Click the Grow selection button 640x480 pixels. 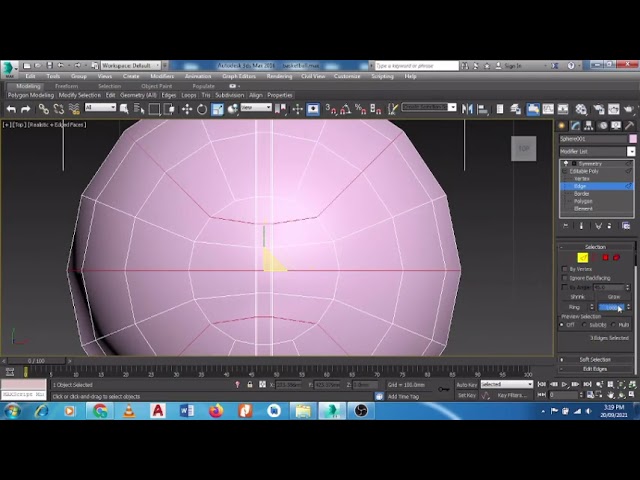pyautogui.click(x=613, y=297)
